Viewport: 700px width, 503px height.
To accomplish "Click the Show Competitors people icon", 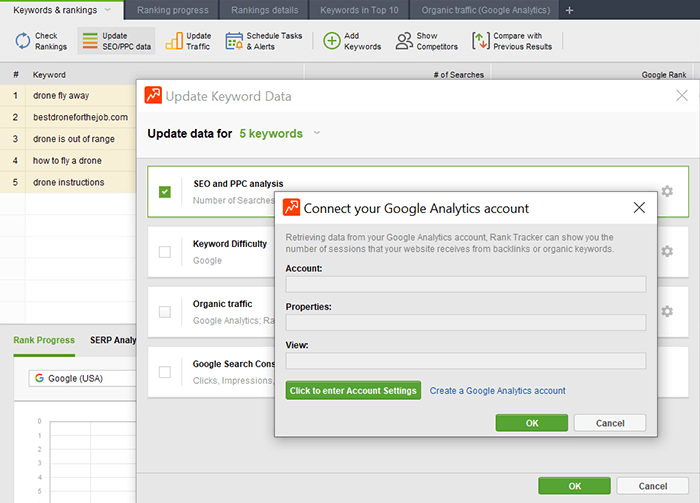I will coord(404,41).
